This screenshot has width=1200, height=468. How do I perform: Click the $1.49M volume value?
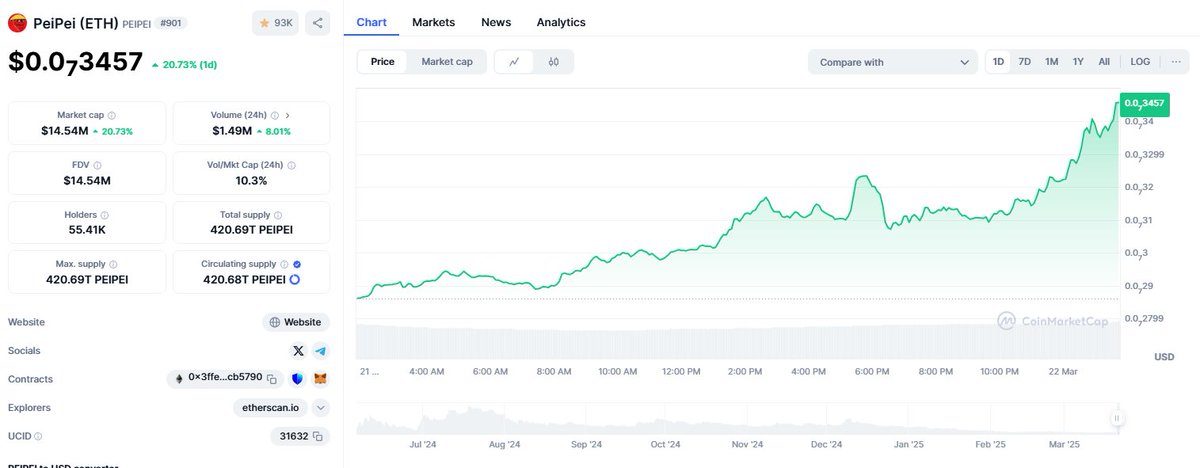231,131
